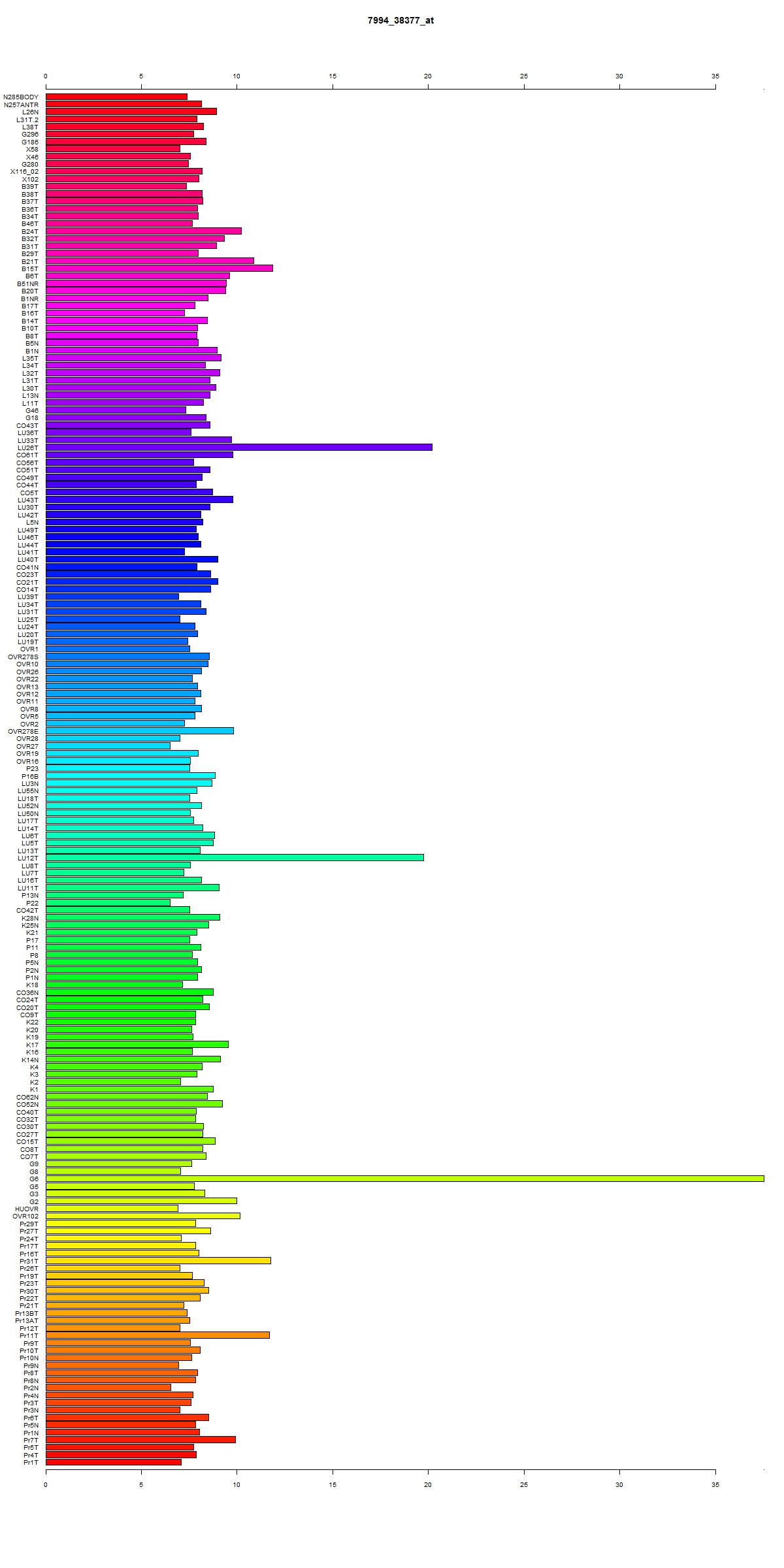The height and width of the screenshot is (1568, 784).
Task: Click the Pr13AT row label
Action: [x=27, y=1320]
